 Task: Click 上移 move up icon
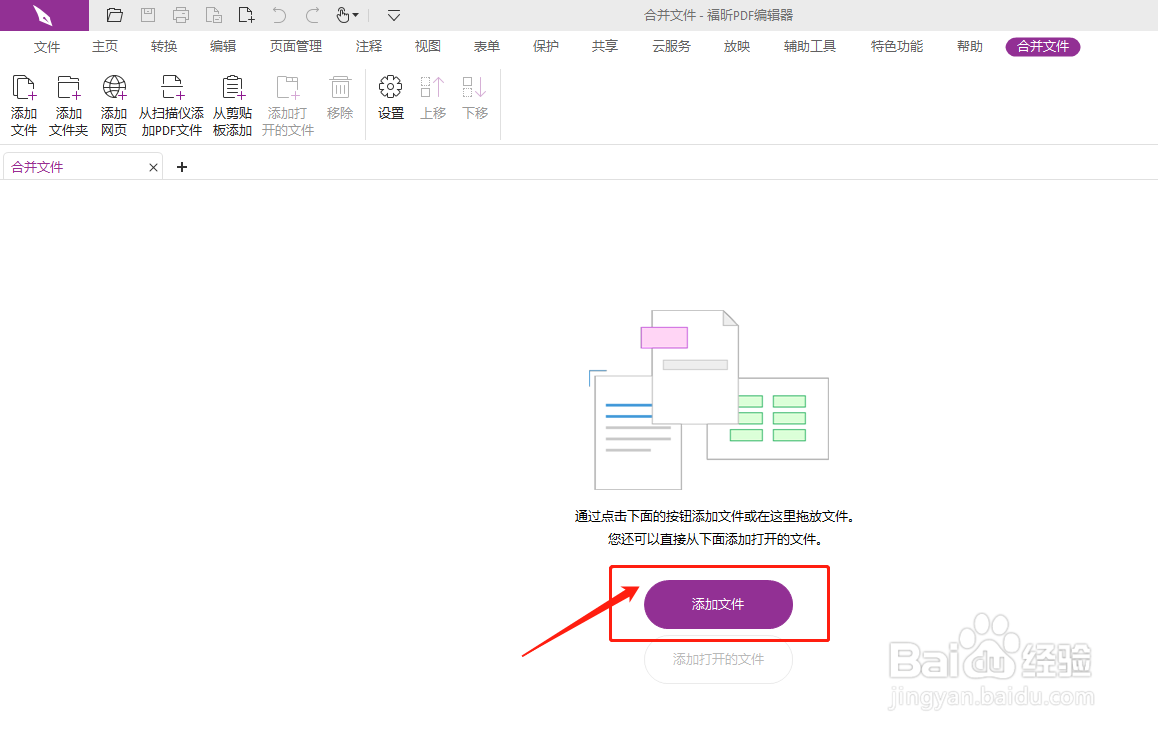[x=433, y=98]
